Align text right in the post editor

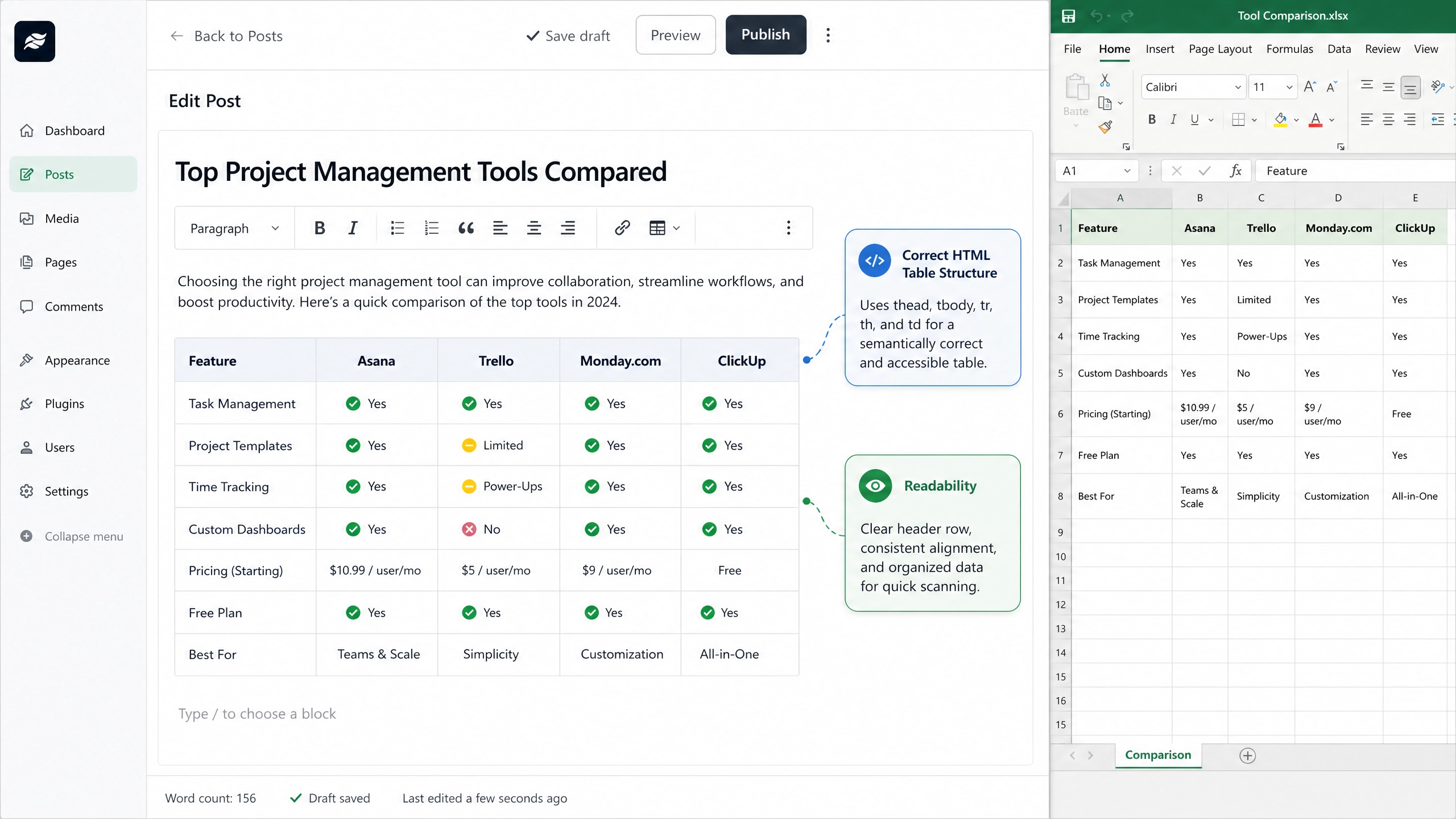point(568,228)
